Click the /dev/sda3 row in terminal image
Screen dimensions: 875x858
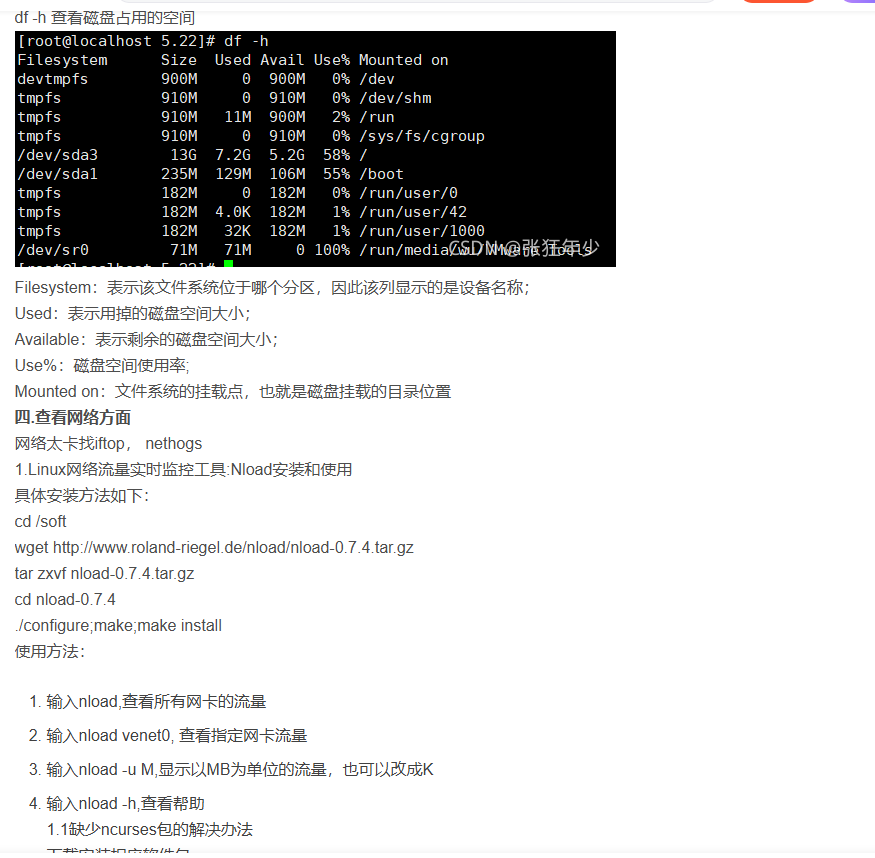(x=192, y=155)
